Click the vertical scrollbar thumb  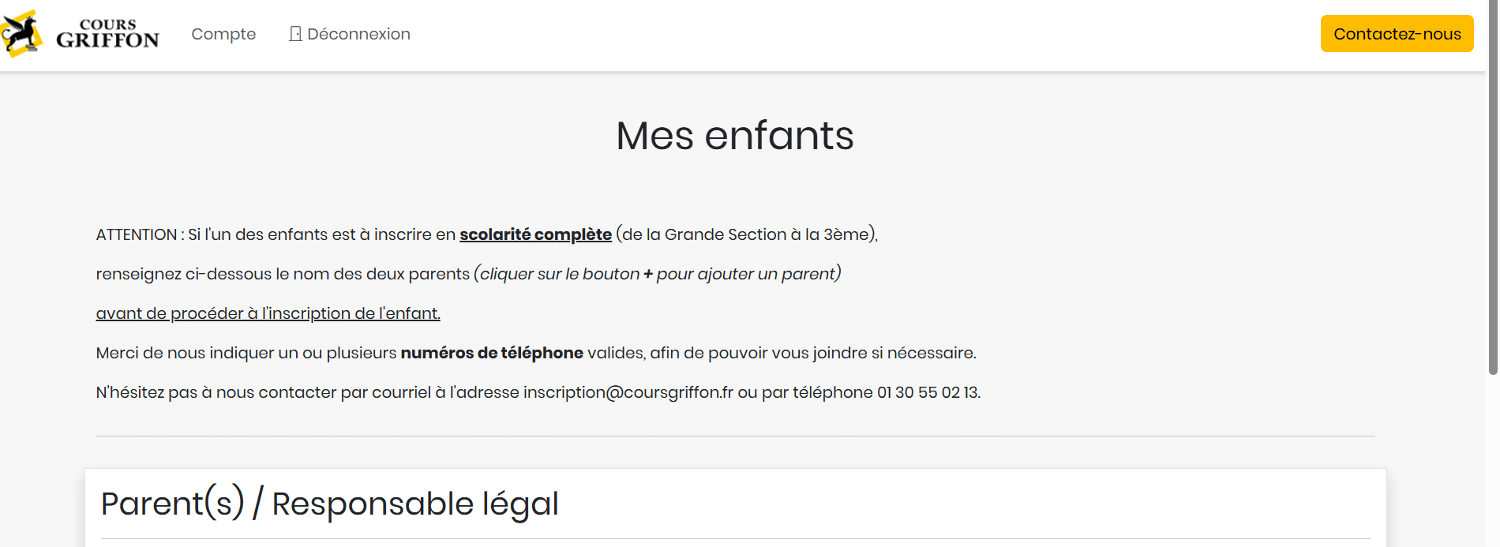[x=1492, y=190]
